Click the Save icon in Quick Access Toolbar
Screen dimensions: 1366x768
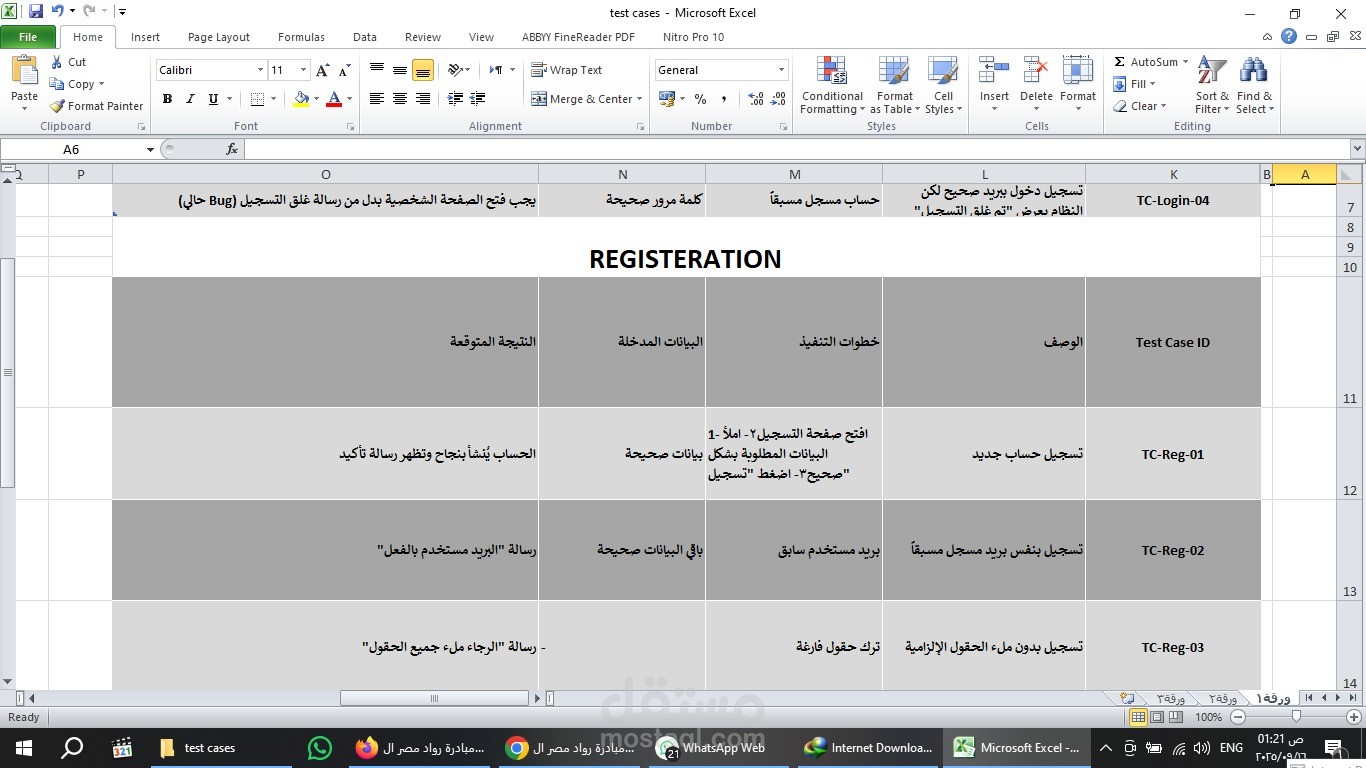pos(36,12)
